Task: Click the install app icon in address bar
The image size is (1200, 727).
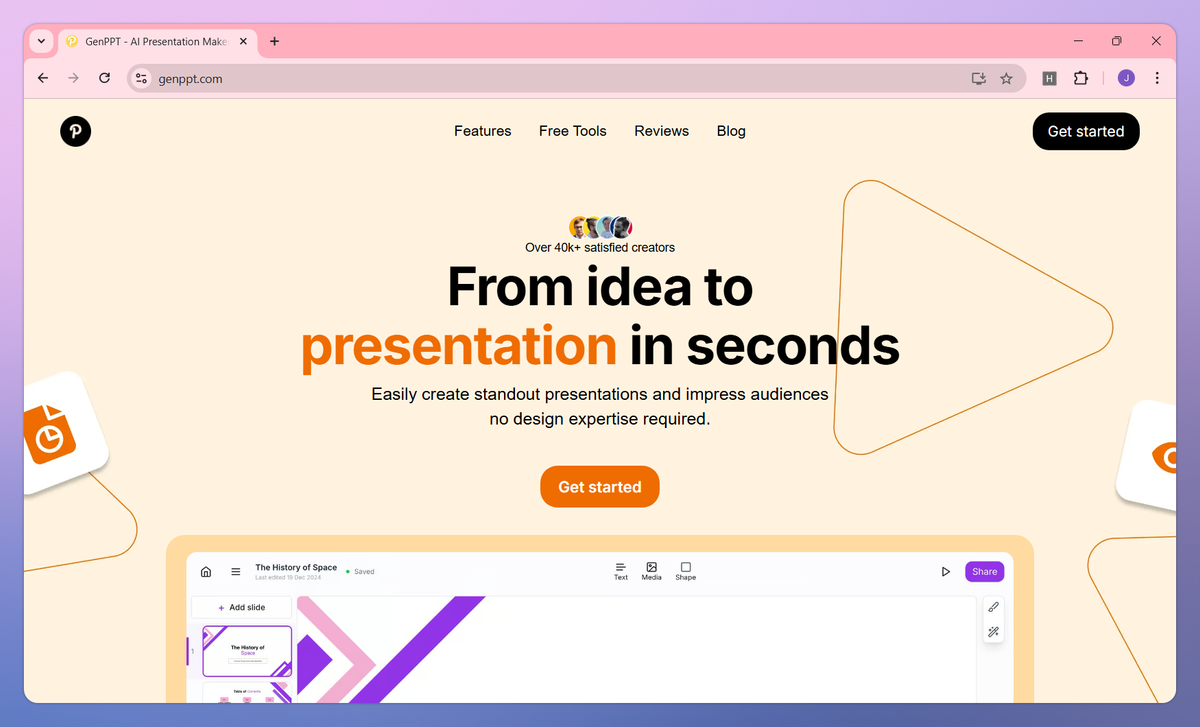Action: point(979,78)
